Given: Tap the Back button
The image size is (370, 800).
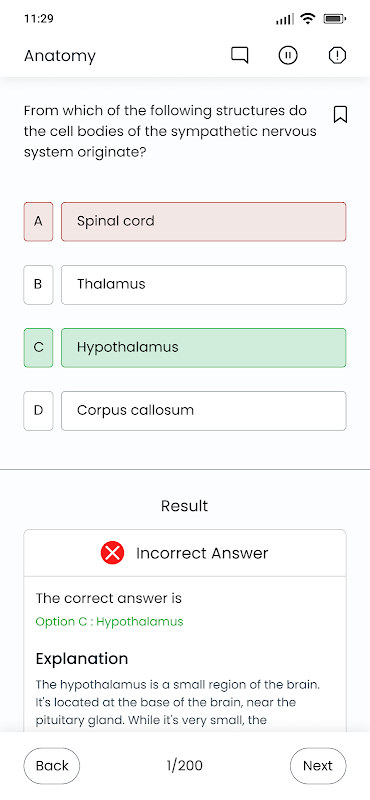Looking at the screenshot, I should (x=52, y=765).
